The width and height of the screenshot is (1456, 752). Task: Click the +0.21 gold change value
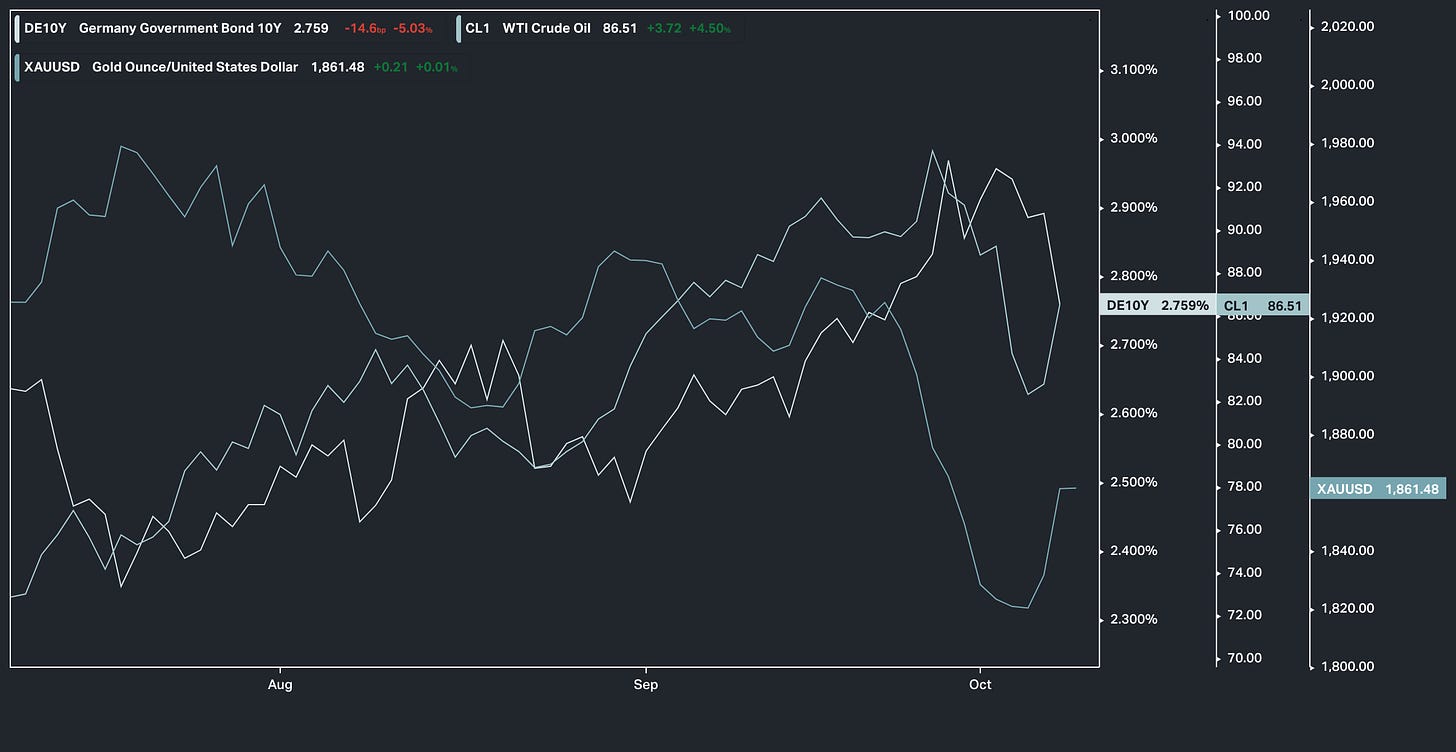(x=390, y=67)
